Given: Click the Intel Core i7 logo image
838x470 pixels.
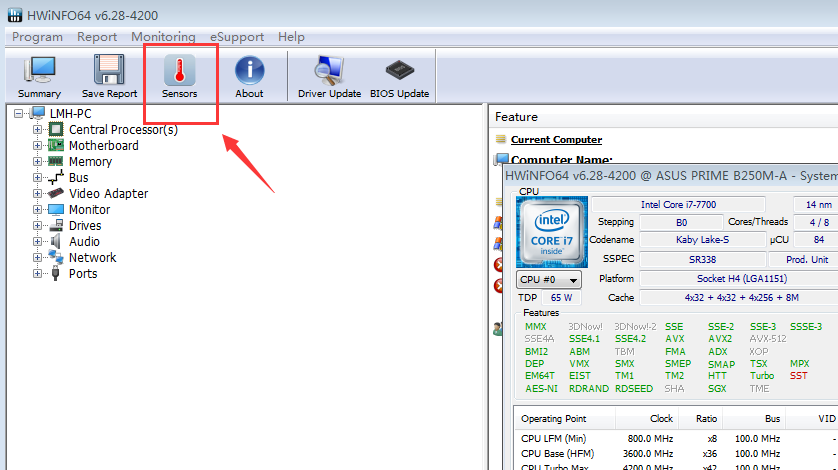Looking at the screenshot, I should 552,232.
